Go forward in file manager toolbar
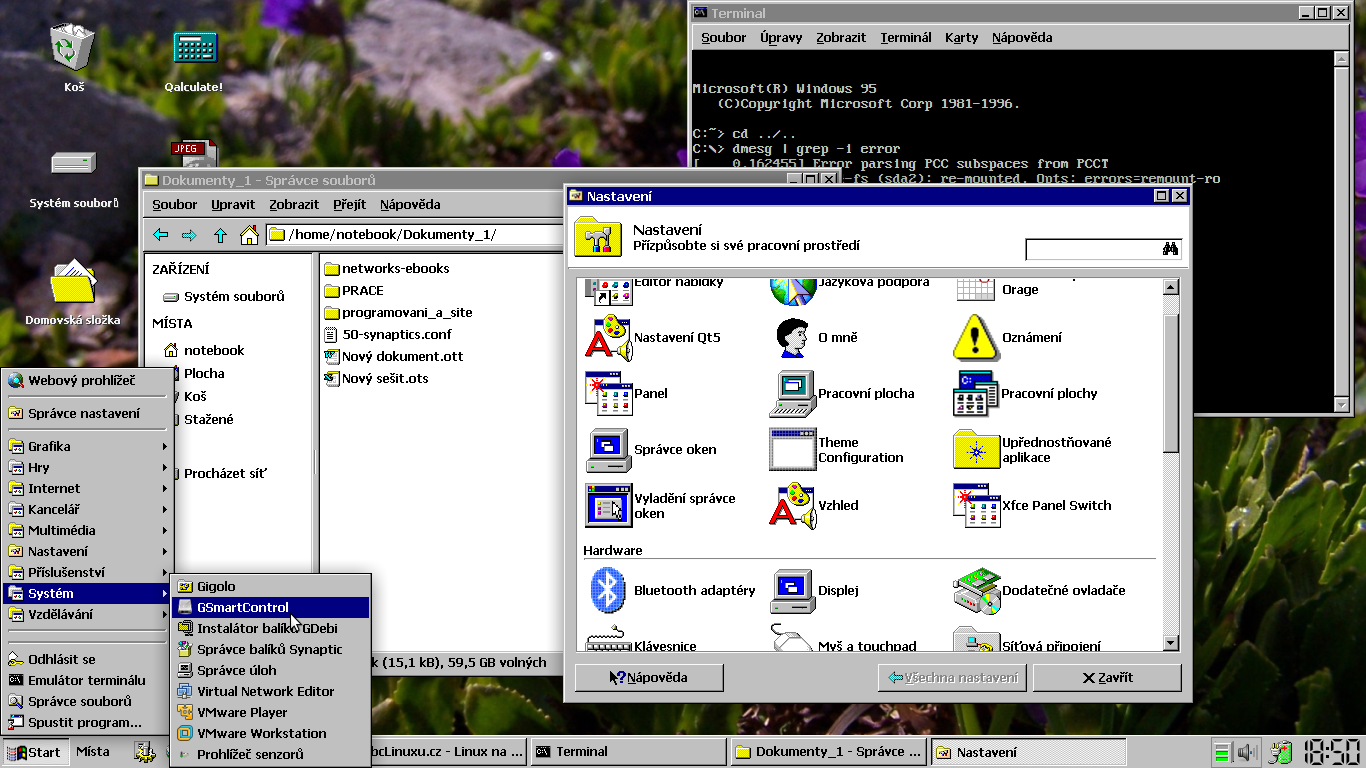Viewport: 1366px width, 768px height. [x=189, y=235]
